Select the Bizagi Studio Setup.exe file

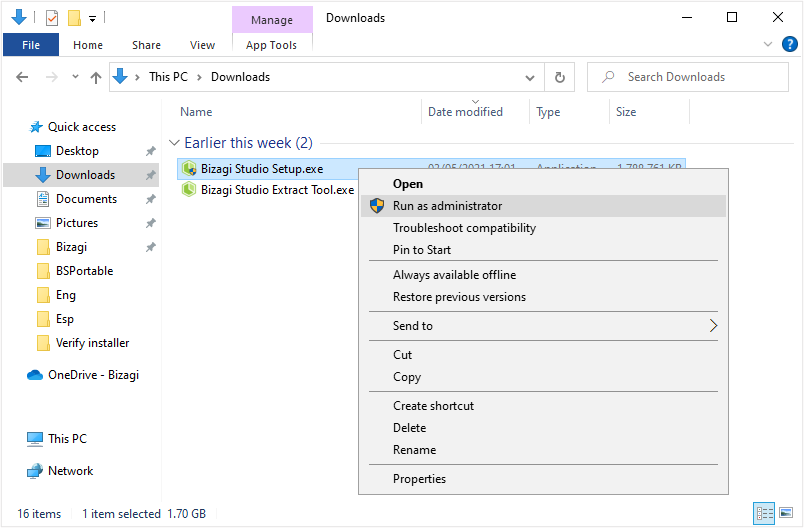pyautogui.click(x=262, y=169)
